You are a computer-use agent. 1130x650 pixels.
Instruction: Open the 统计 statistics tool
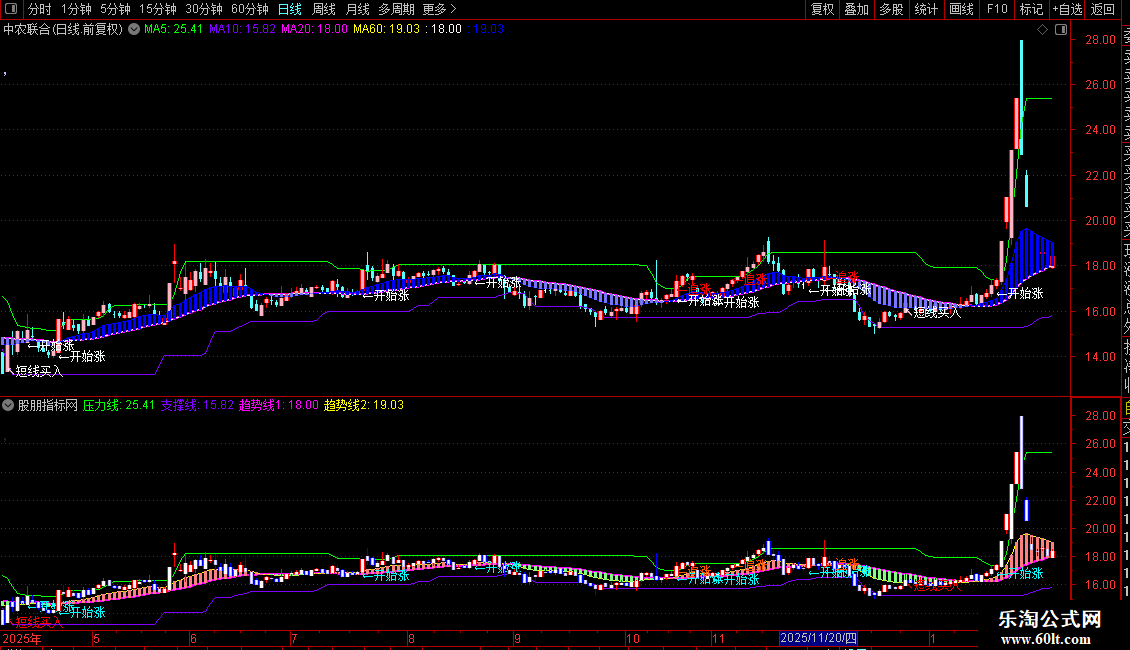tap(926, 9)
